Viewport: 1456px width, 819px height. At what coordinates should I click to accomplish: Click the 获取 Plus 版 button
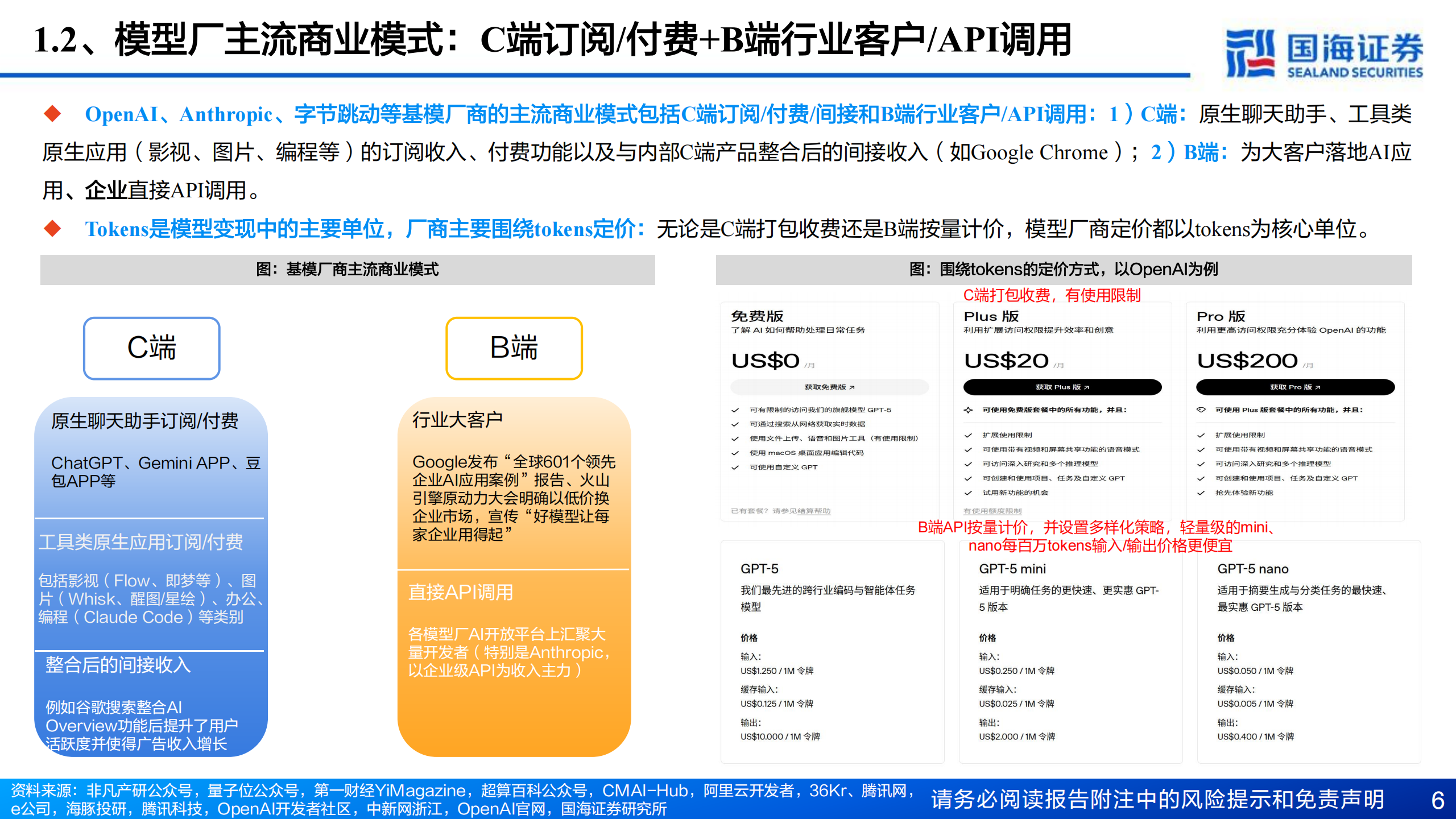1062,387
